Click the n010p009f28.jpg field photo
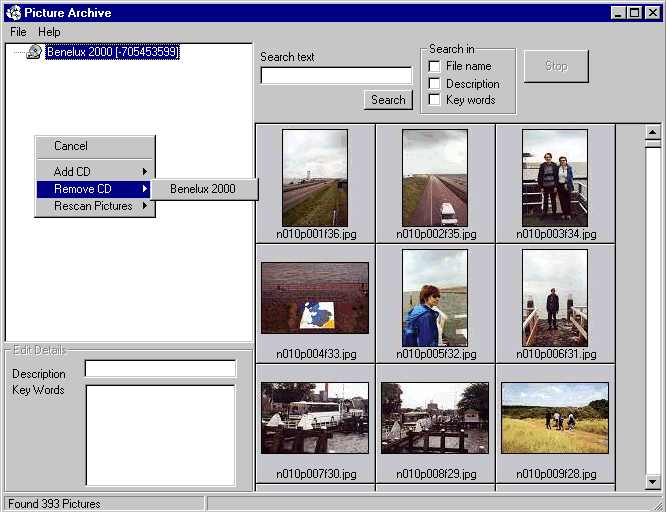 pyautogui.click(x=555, y=417)
